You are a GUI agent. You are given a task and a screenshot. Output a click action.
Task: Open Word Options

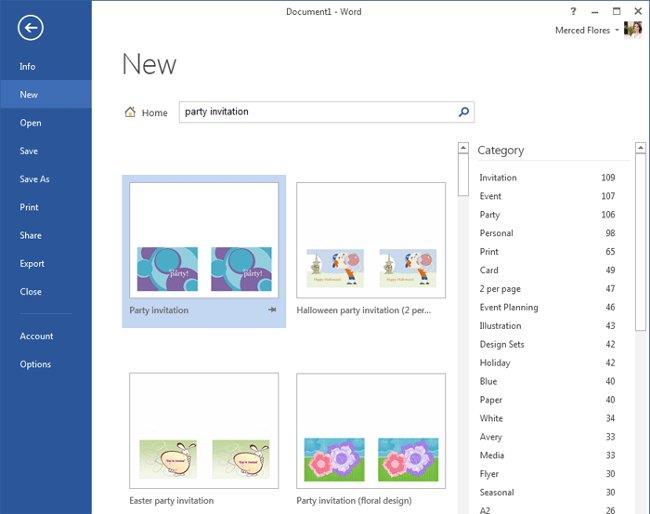pos(35,364)
